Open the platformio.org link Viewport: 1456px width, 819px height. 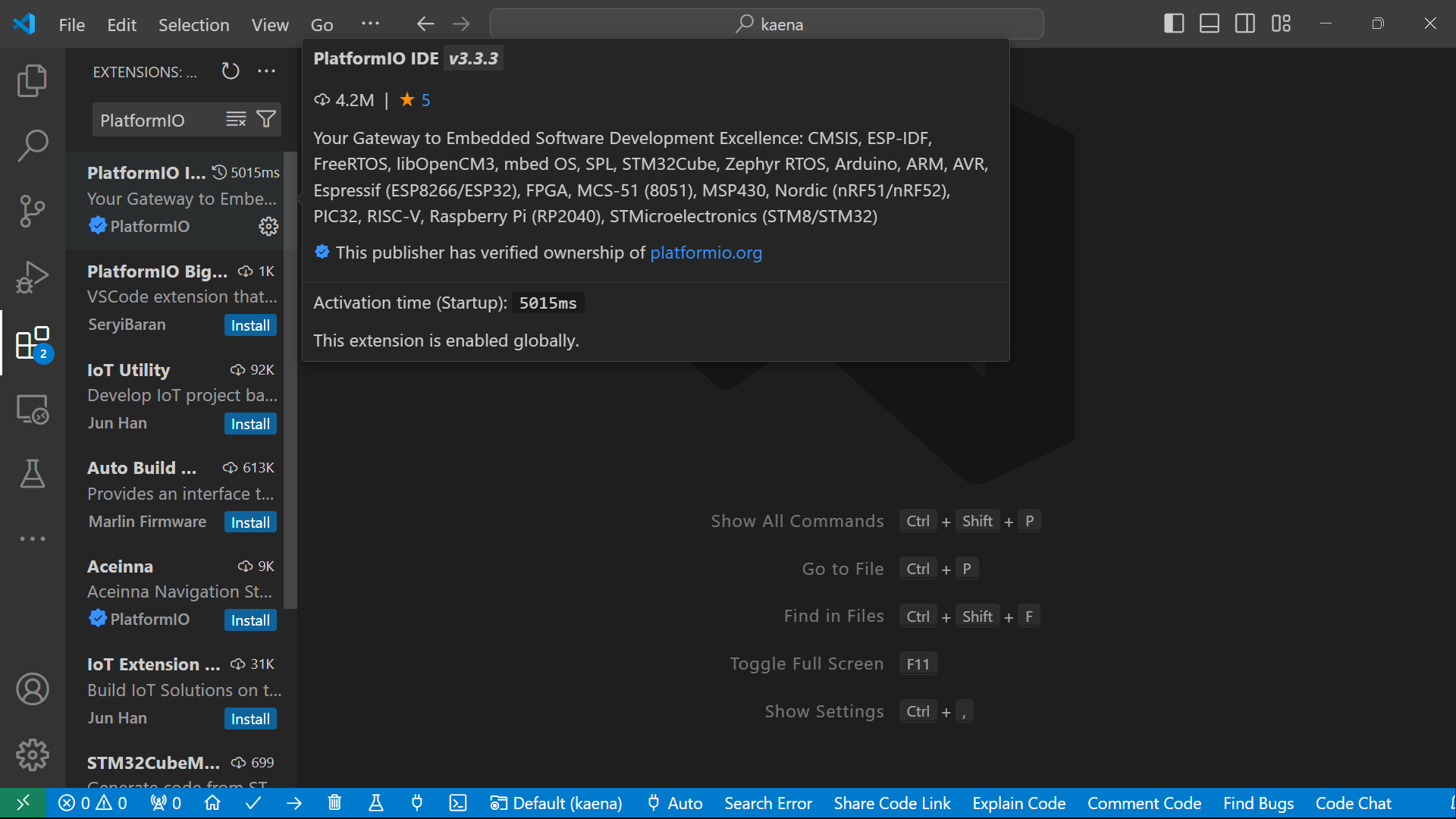point(705,253)
